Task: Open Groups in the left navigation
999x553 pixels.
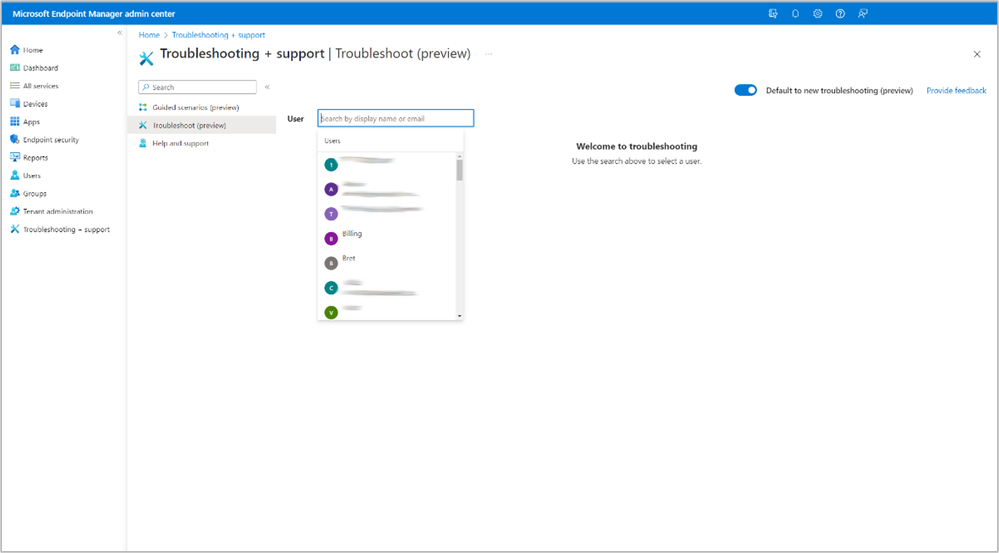Action: coord(28,193)
